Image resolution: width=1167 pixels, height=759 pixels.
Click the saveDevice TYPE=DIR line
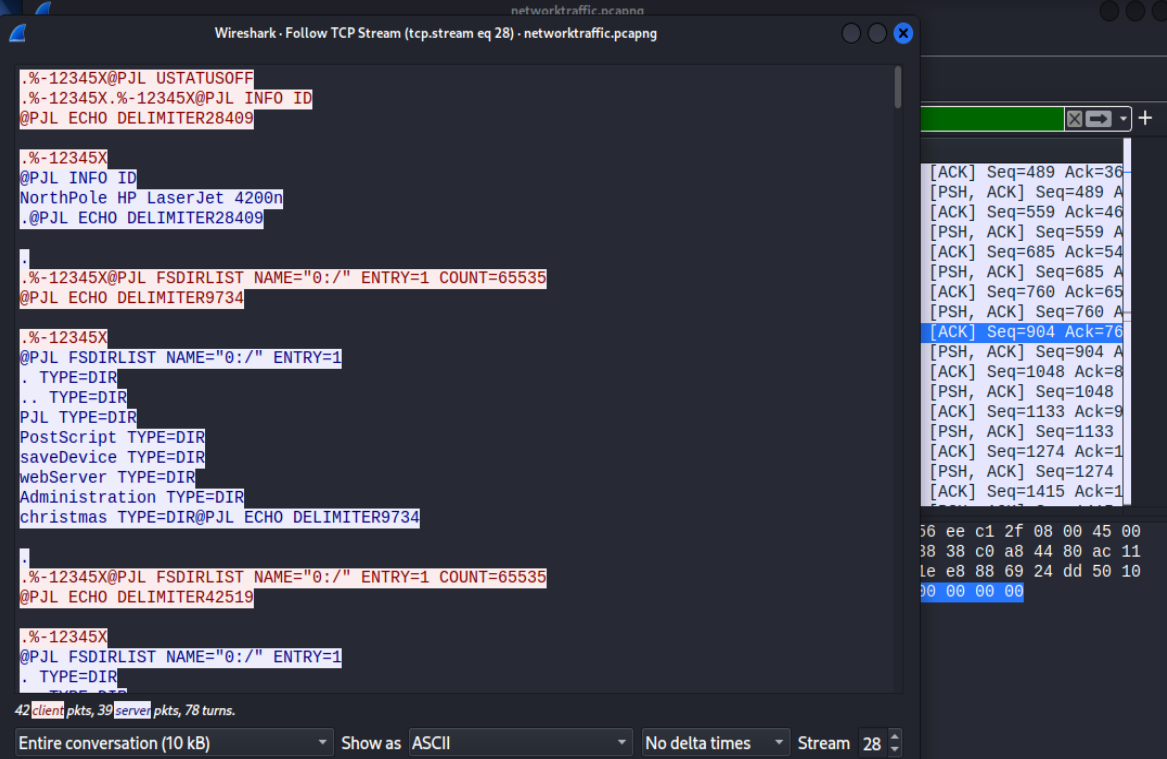(x=112, y=458)
